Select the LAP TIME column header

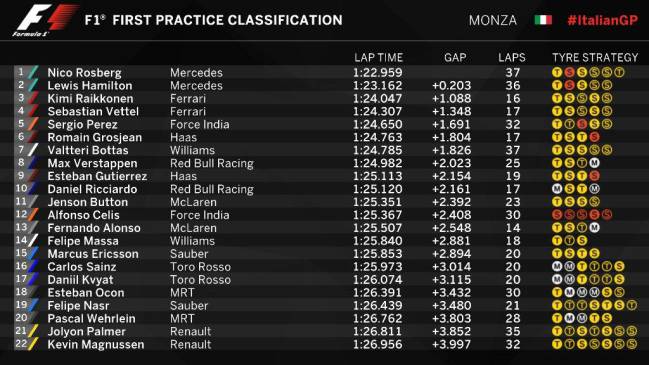tap(378, 58)
